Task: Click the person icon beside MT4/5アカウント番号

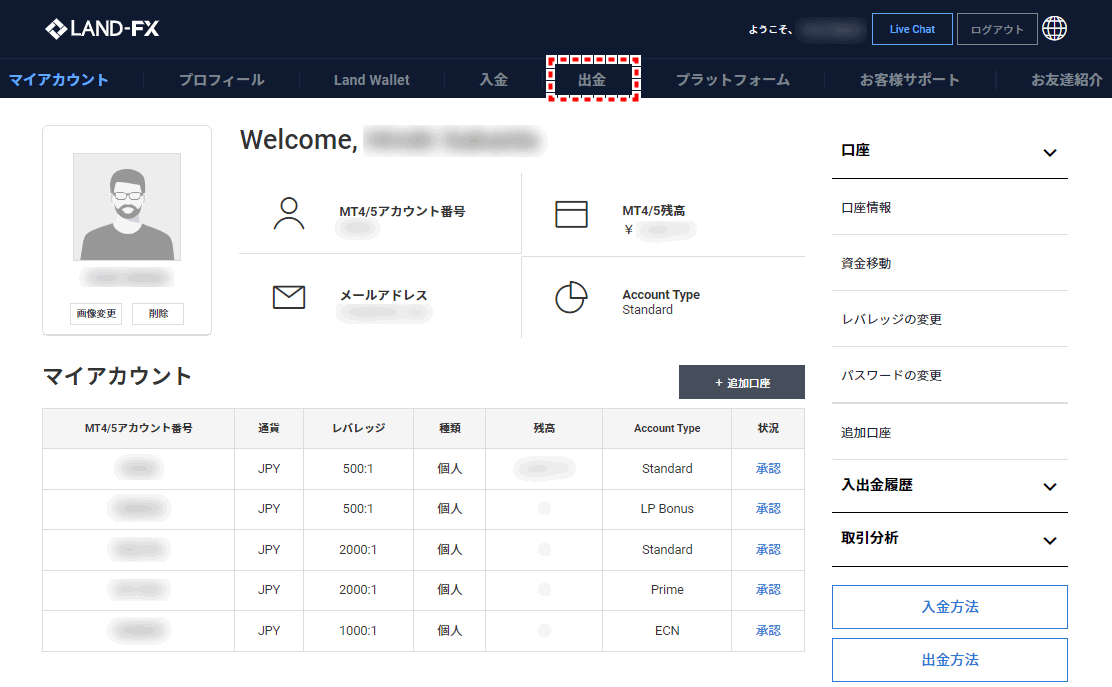Action: pos(289,213)
